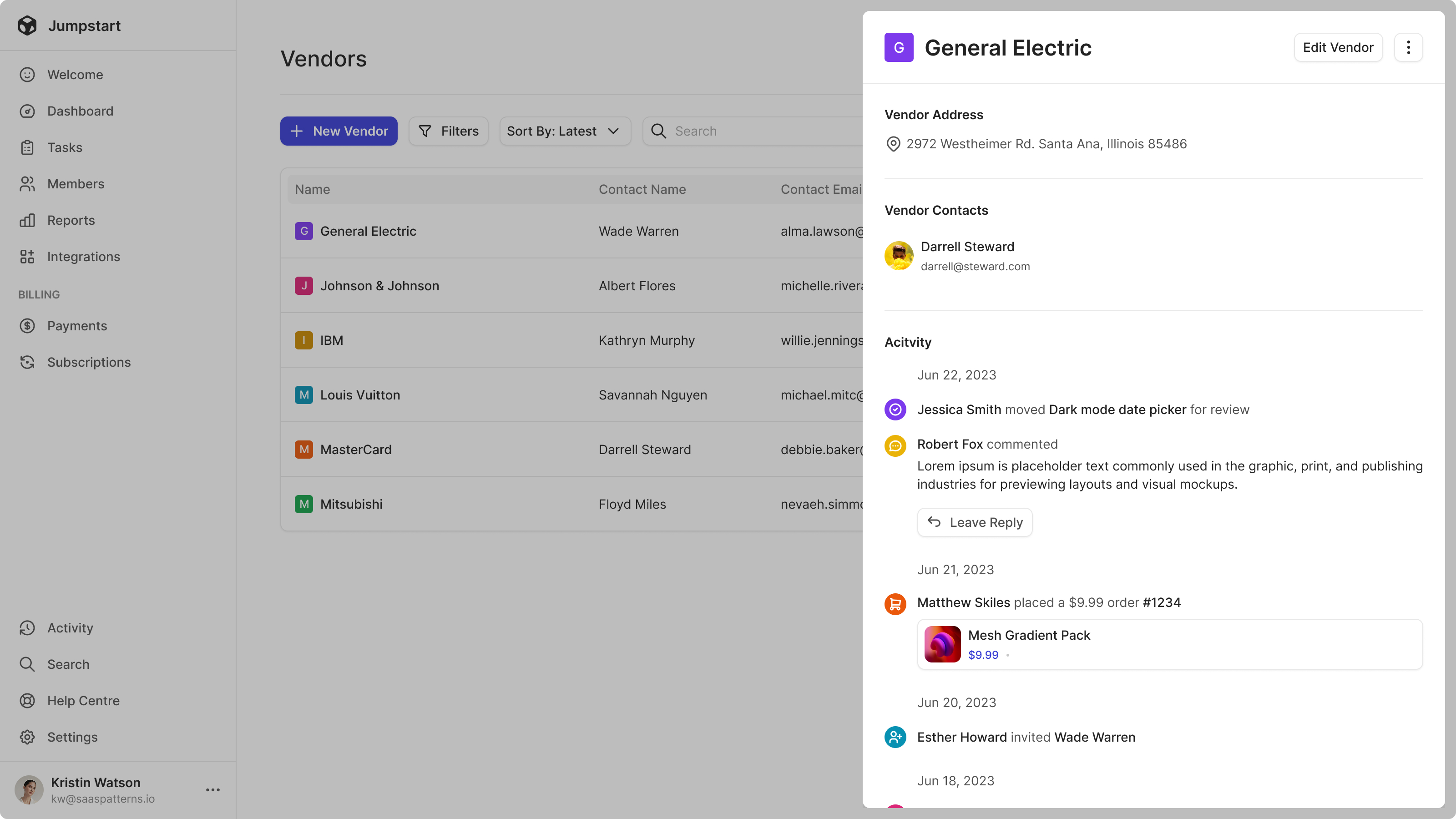Select the IBM vendor row

[571, 340]
